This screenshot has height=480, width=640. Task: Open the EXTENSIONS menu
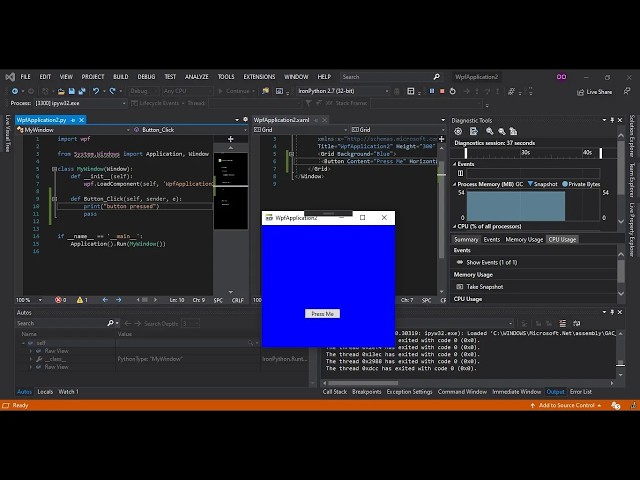pyautogui.click(x=259, y=77)
